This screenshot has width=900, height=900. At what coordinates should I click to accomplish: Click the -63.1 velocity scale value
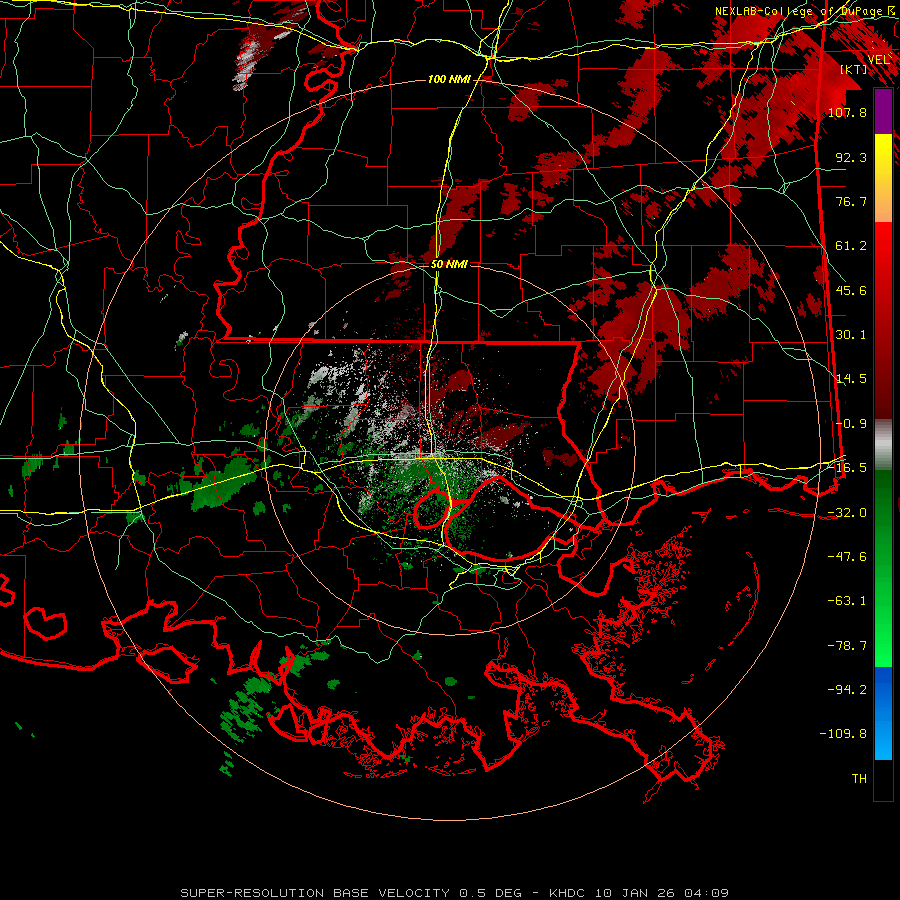point(847,601)
